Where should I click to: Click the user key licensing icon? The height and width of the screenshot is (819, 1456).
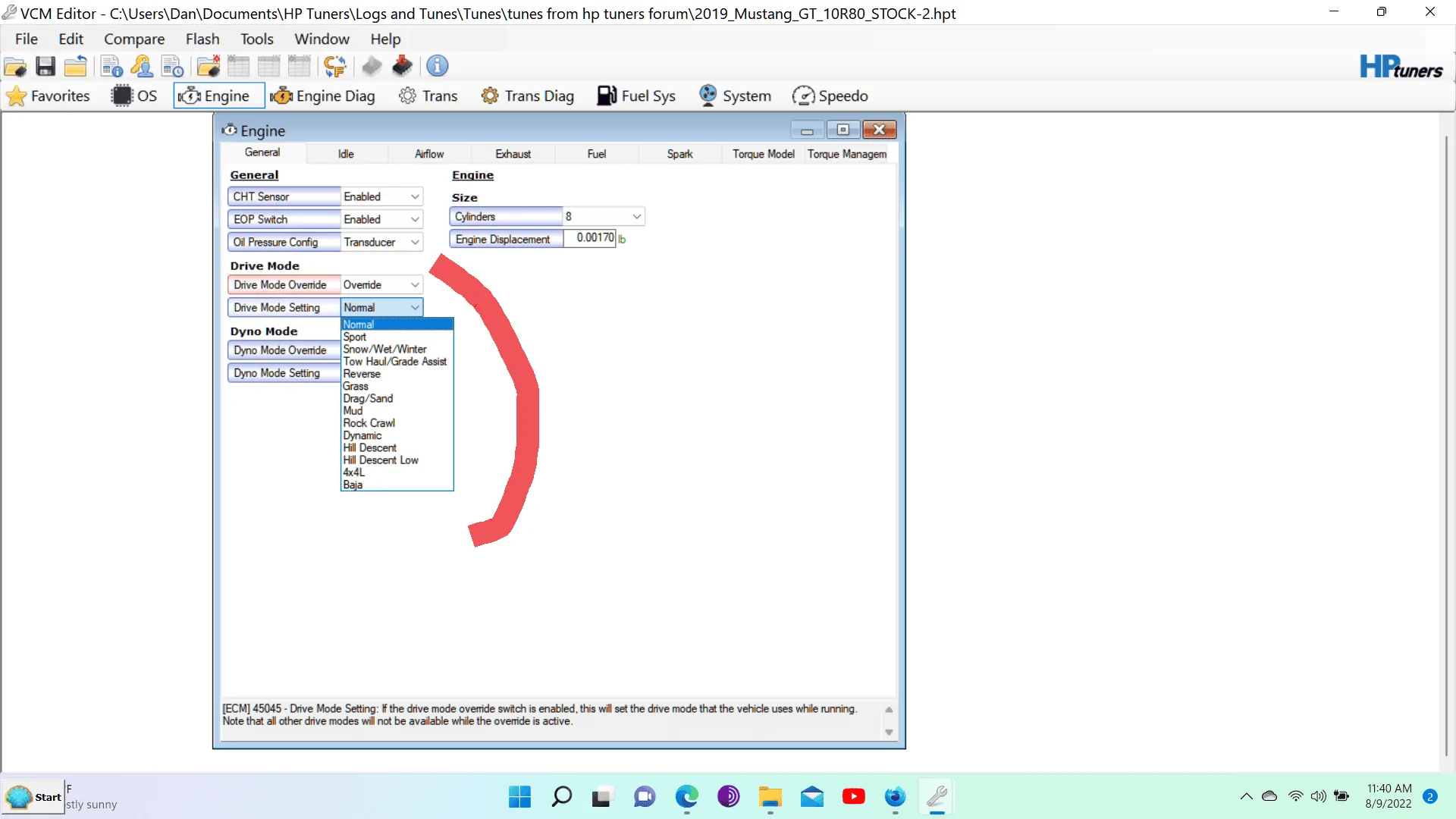coord(142,67)
